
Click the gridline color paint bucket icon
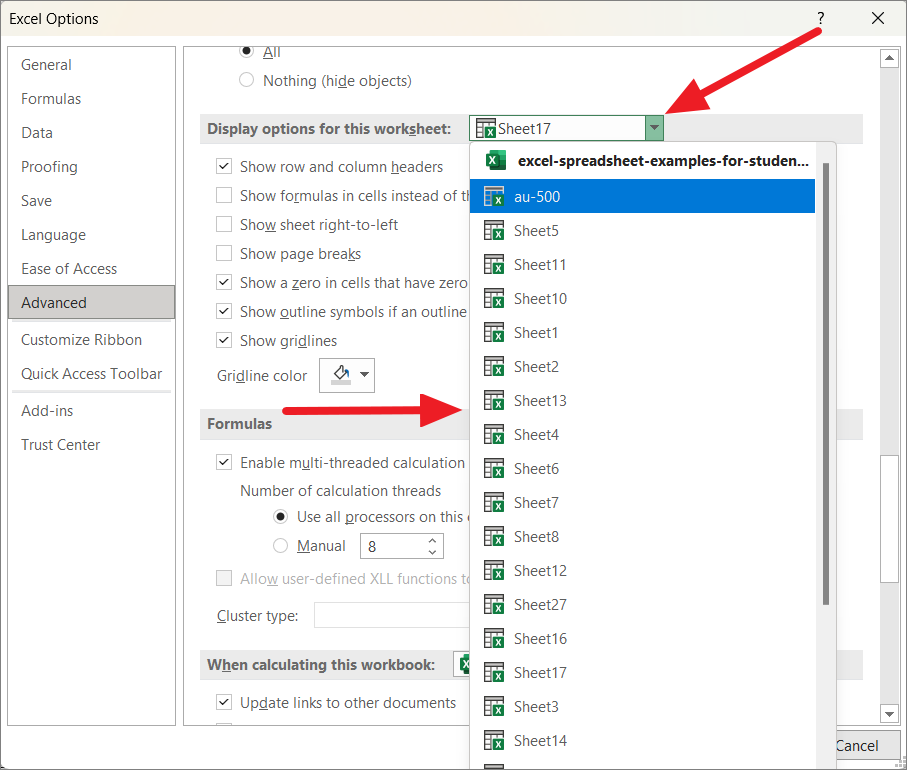click(x=341, y=374)
